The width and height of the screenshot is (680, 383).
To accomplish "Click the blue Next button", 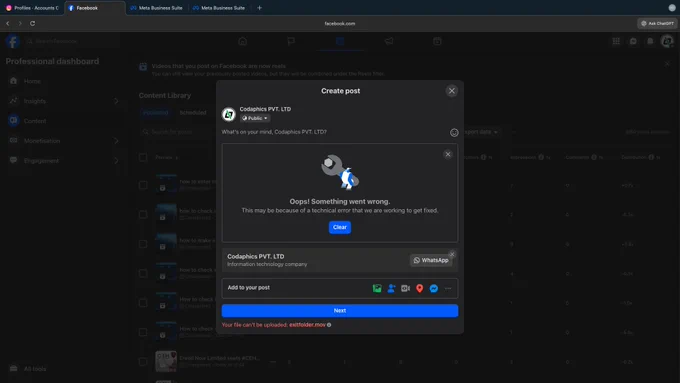I will [340, 311].
